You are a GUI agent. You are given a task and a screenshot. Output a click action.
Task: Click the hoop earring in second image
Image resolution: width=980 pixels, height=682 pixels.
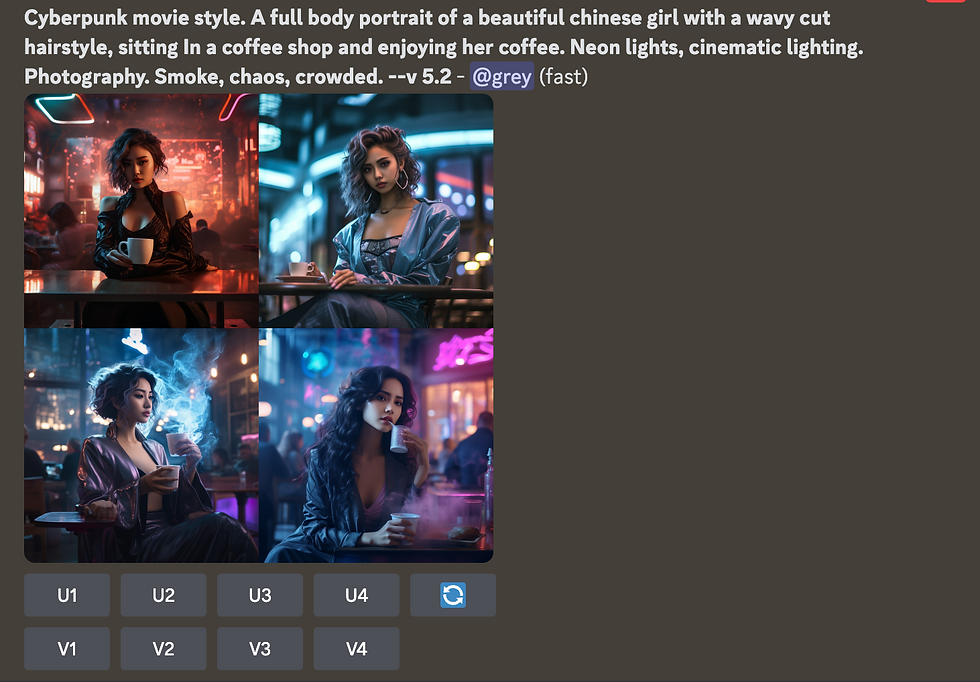coord(402,179)
